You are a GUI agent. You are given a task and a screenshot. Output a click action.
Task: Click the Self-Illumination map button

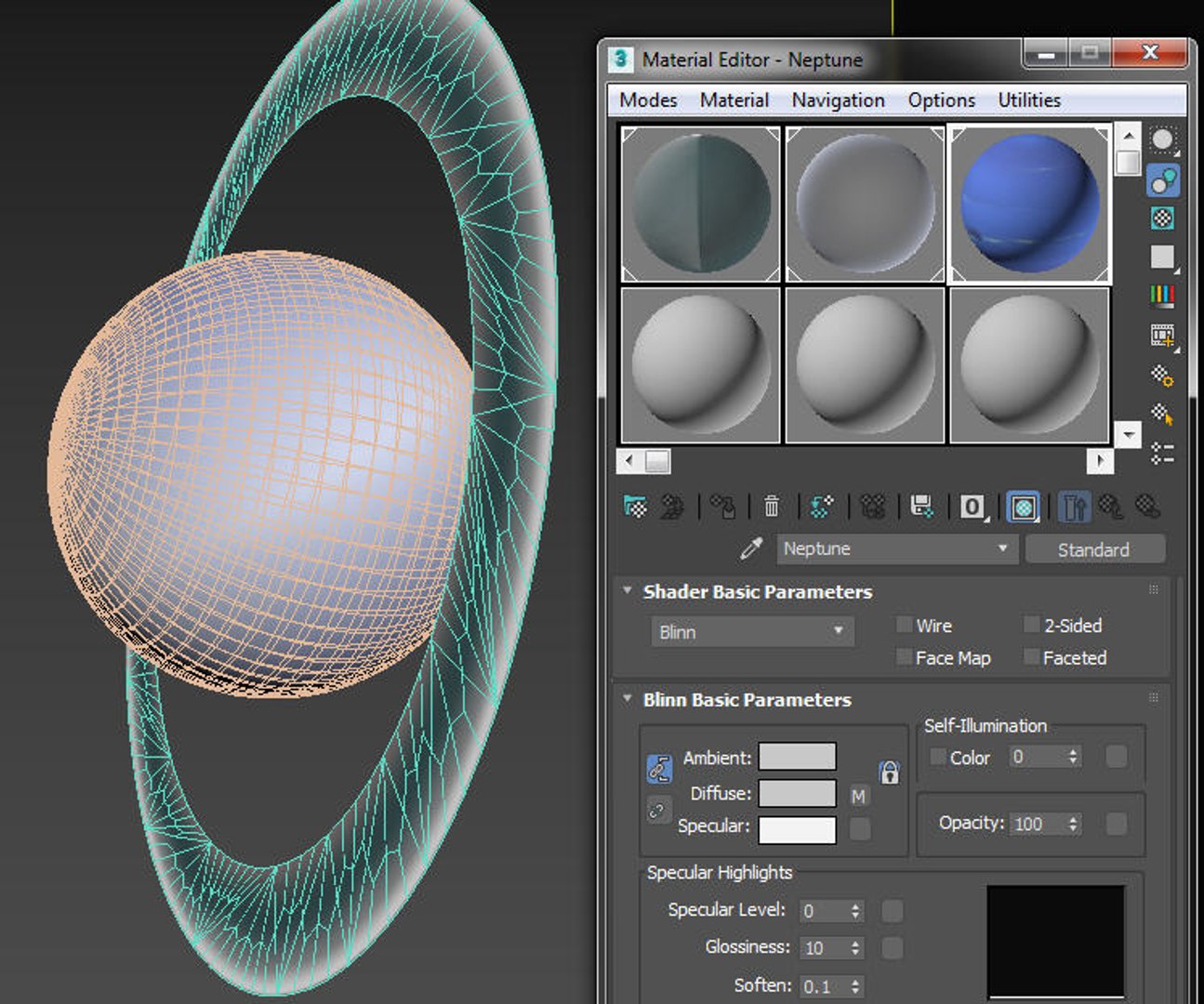[1117, 757]
